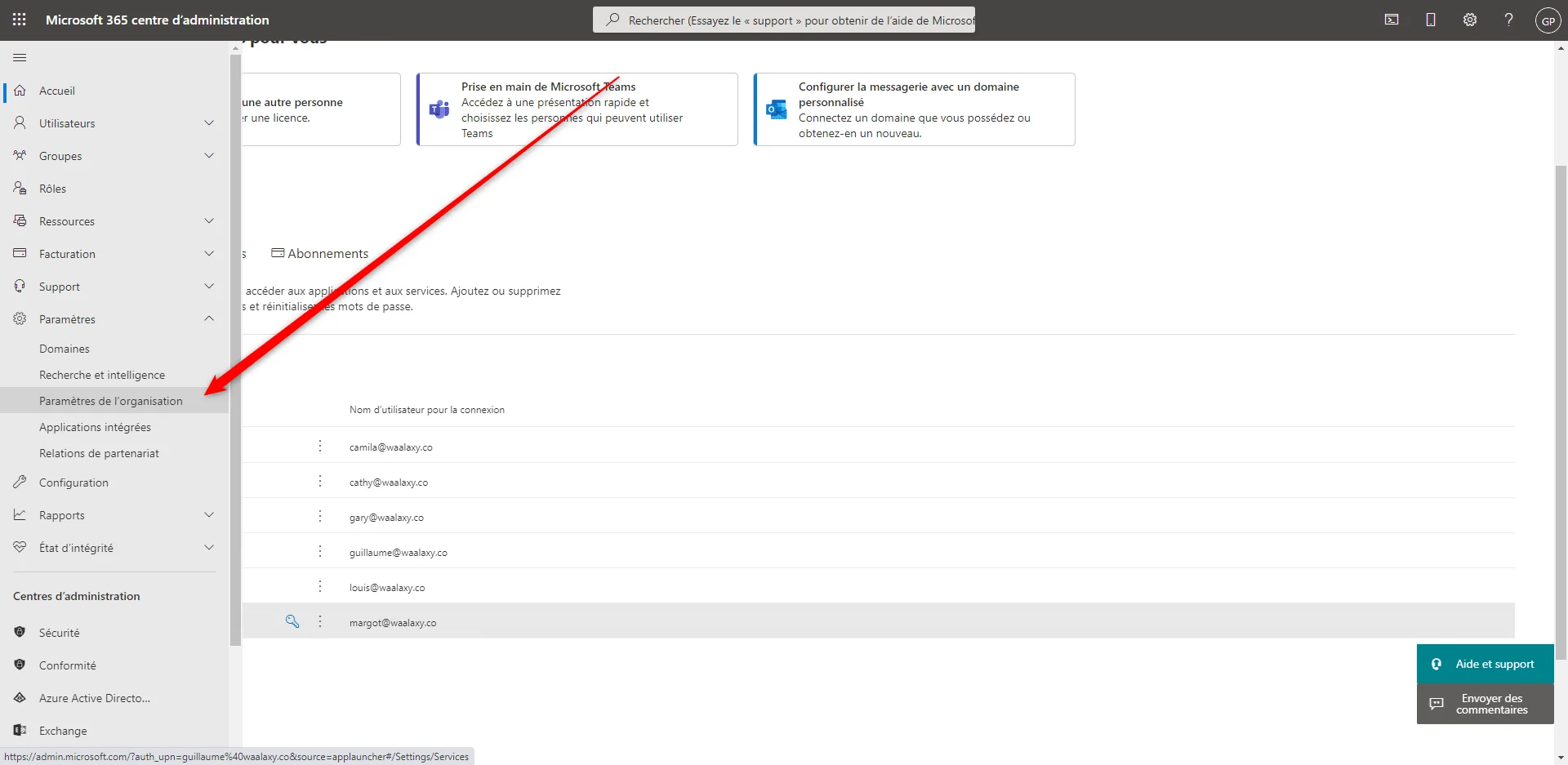Open the Configurer la messagerie card
The width and height of the screenshot is (1568, 765).
[915, 109]
